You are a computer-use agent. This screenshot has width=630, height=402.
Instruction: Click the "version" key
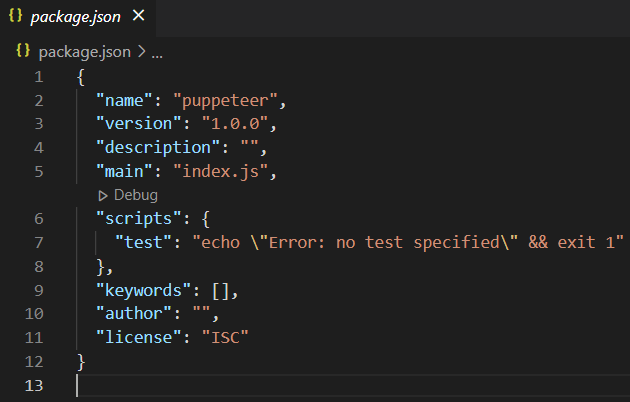139,124
